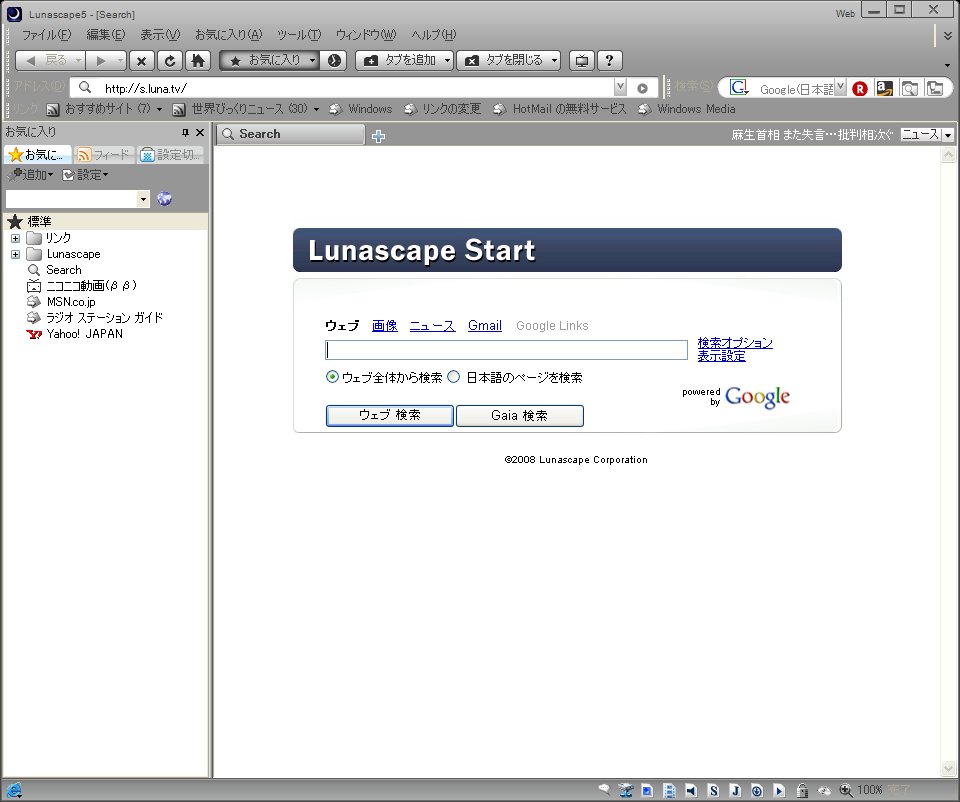This screenshot has width=960, height=802.
Task: Select the 日本語のページを検索 radio button
Action: [454, 377]
